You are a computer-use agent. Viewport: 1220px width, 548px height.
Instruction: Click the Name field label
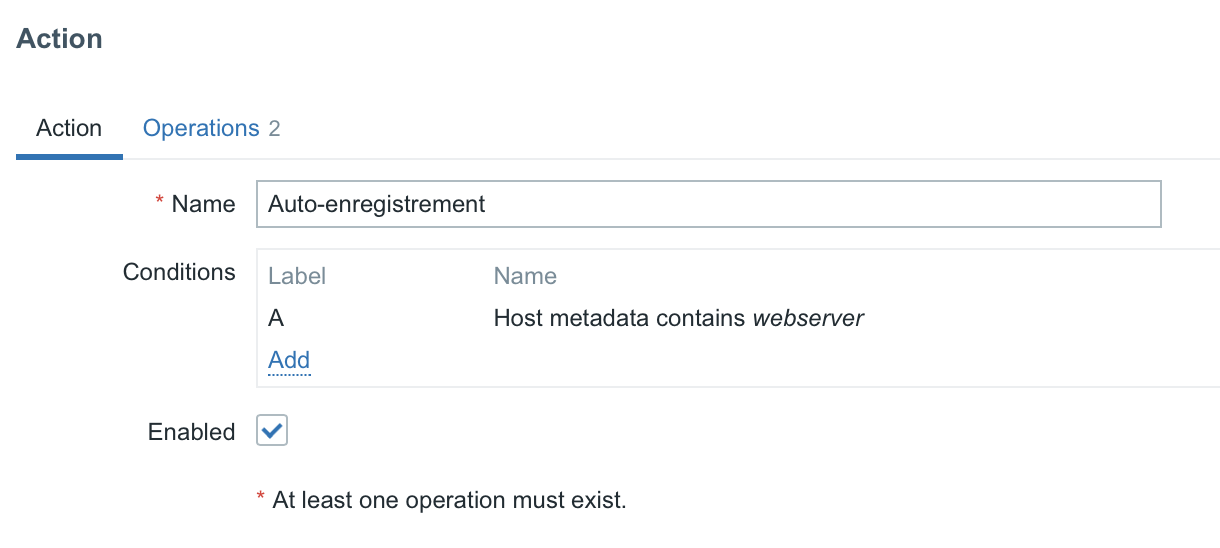pyautogui.click(x=204, y=204)
